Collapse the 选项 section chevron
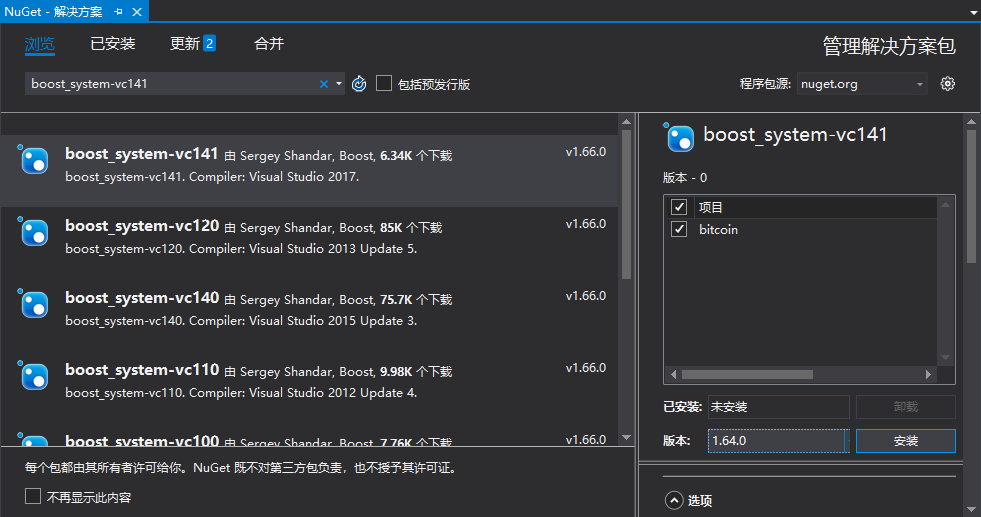The width and height of the screenshot is (981, 517). [x=674, y=501]
